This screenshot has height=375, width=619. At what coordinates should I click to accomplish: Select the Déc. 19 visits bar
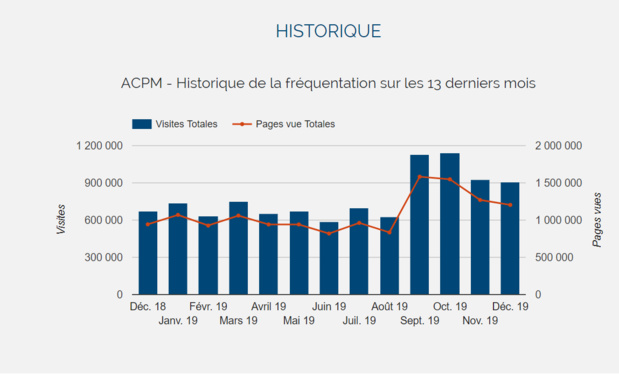510,238
